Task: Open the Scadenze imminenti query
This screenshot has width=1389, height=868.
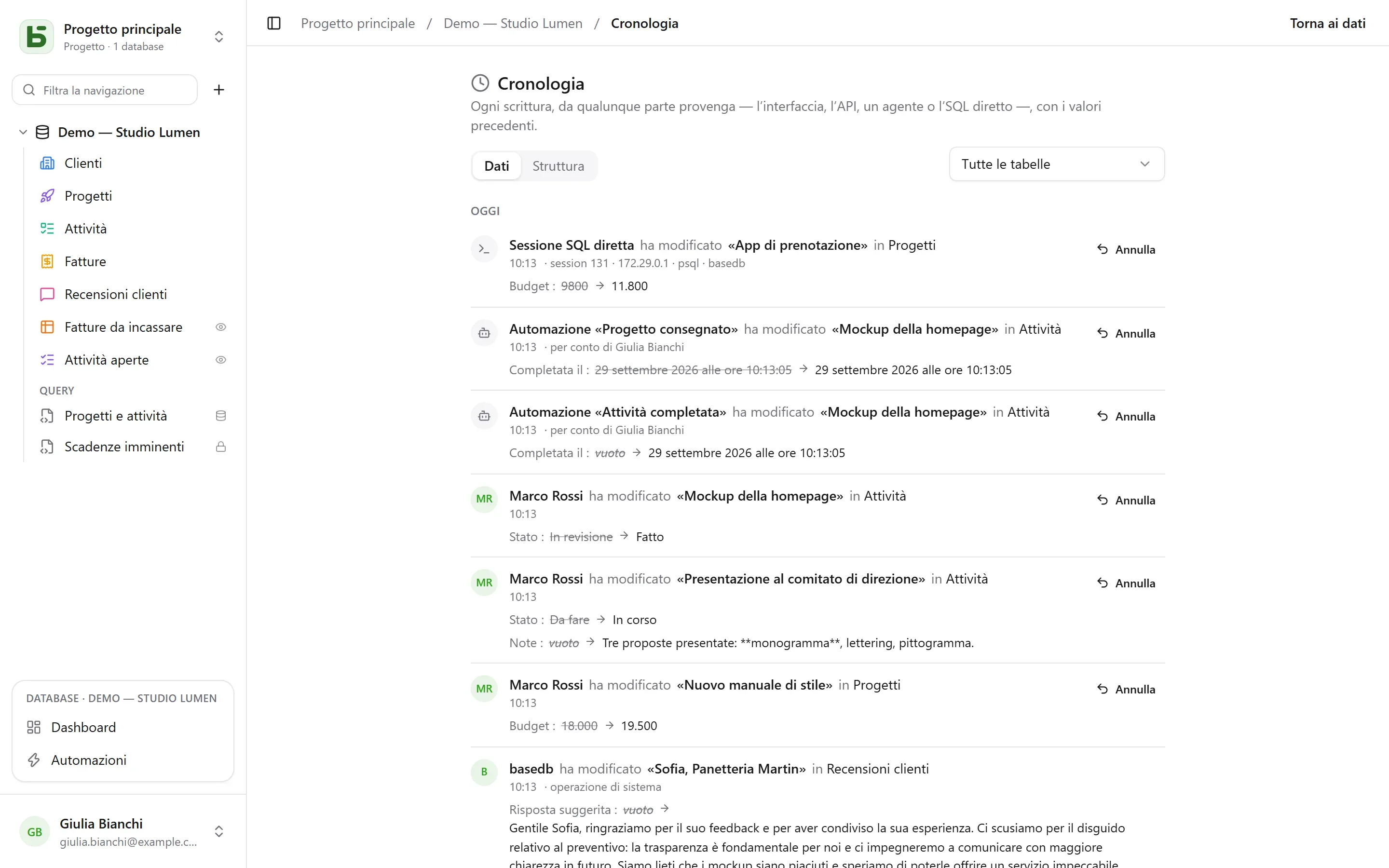Action: [x=123, y=447]
